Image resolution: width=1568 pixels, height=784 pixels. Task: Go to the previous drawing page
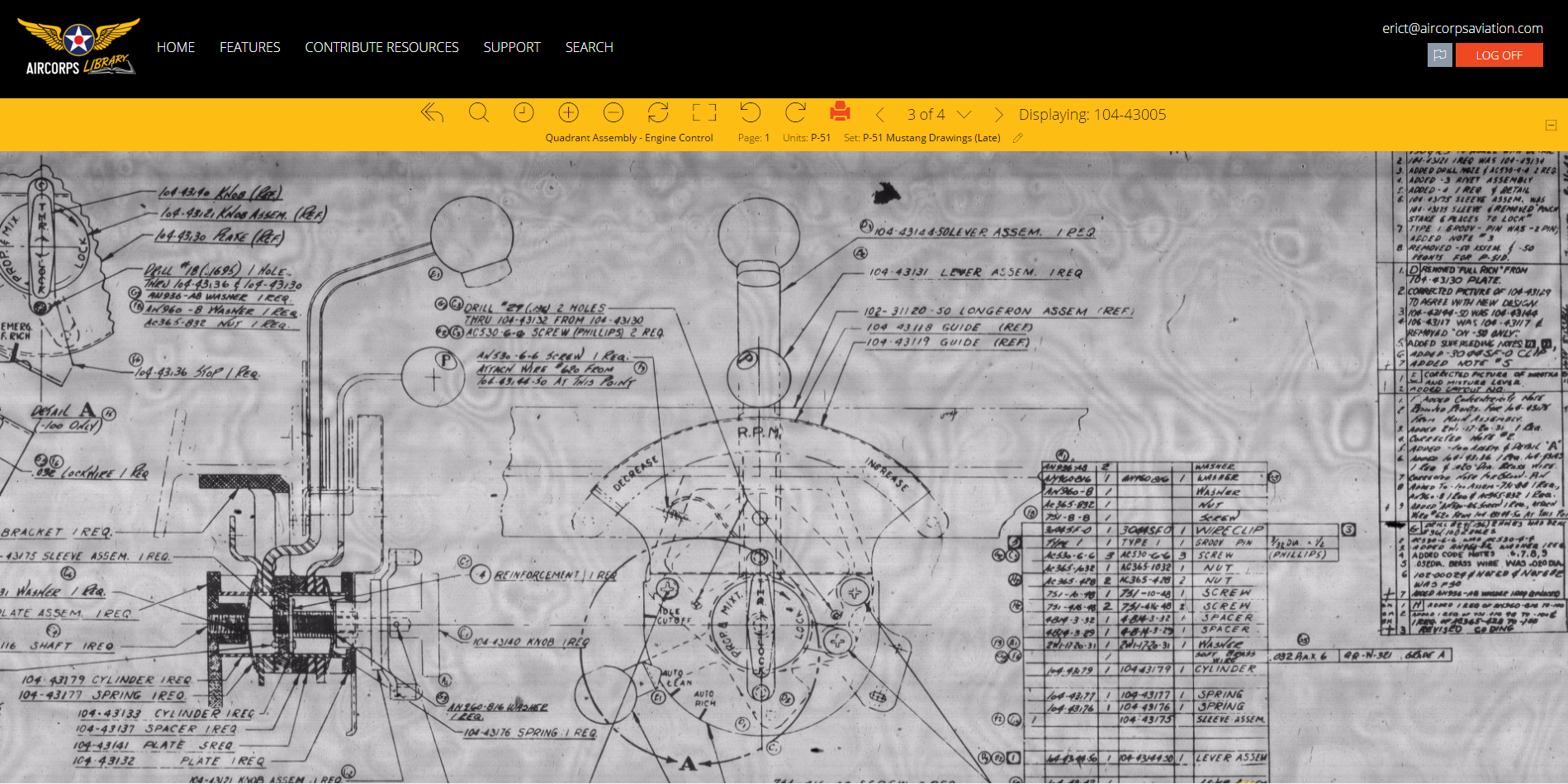coord(880,115)
